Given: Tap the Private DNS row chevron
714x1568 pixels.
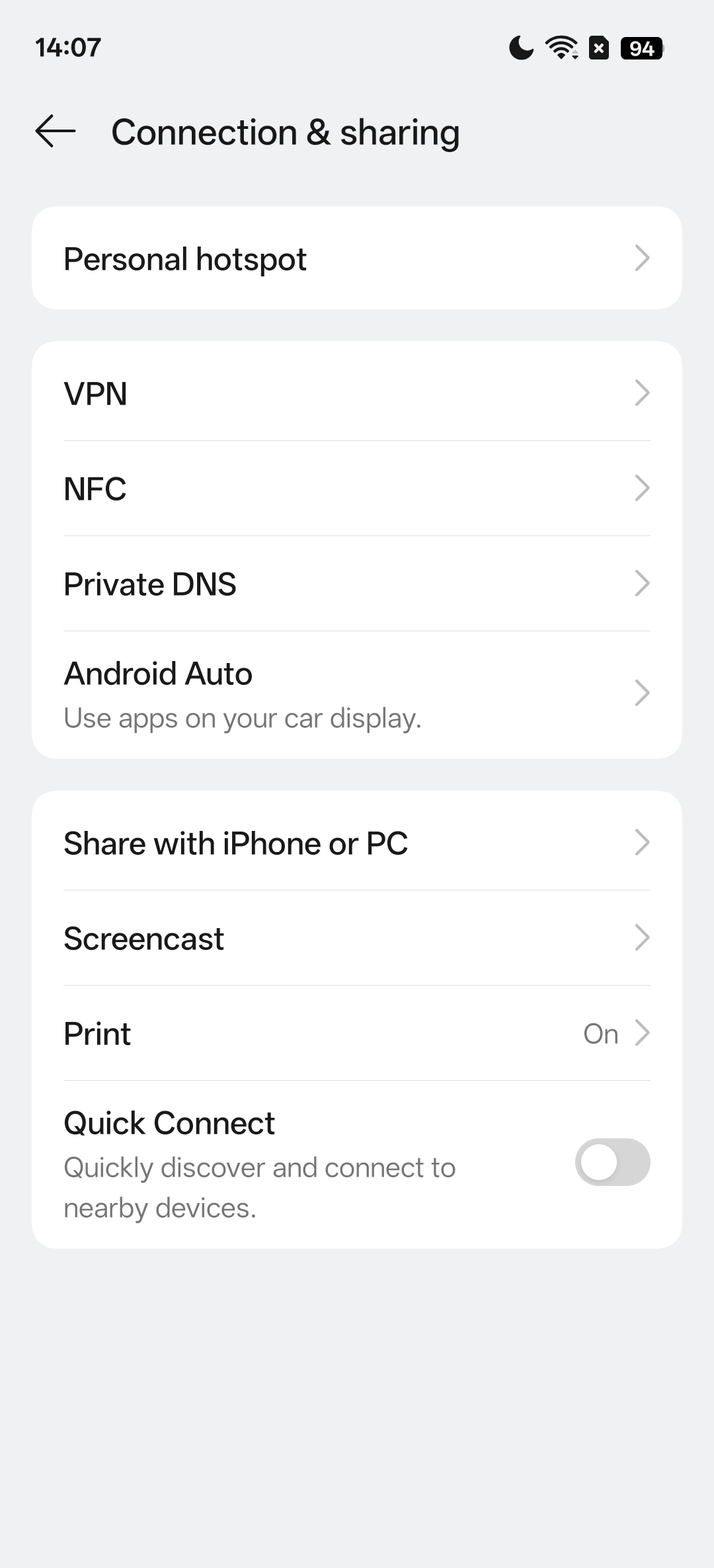Looking at the screenshot, I should 642,583.
